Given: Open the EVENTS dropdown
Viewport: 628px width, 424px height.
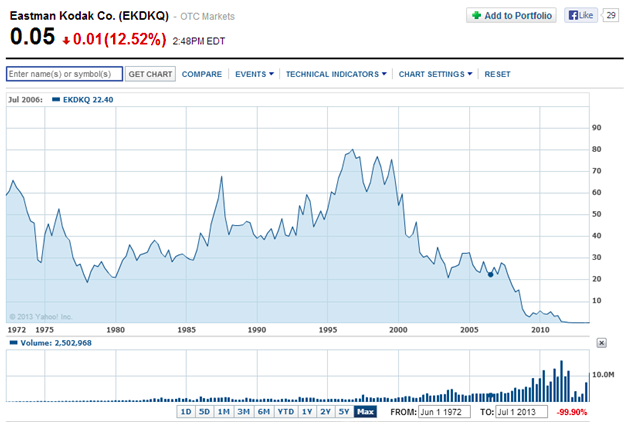Looking at the screenshot, I should [254, 74].
